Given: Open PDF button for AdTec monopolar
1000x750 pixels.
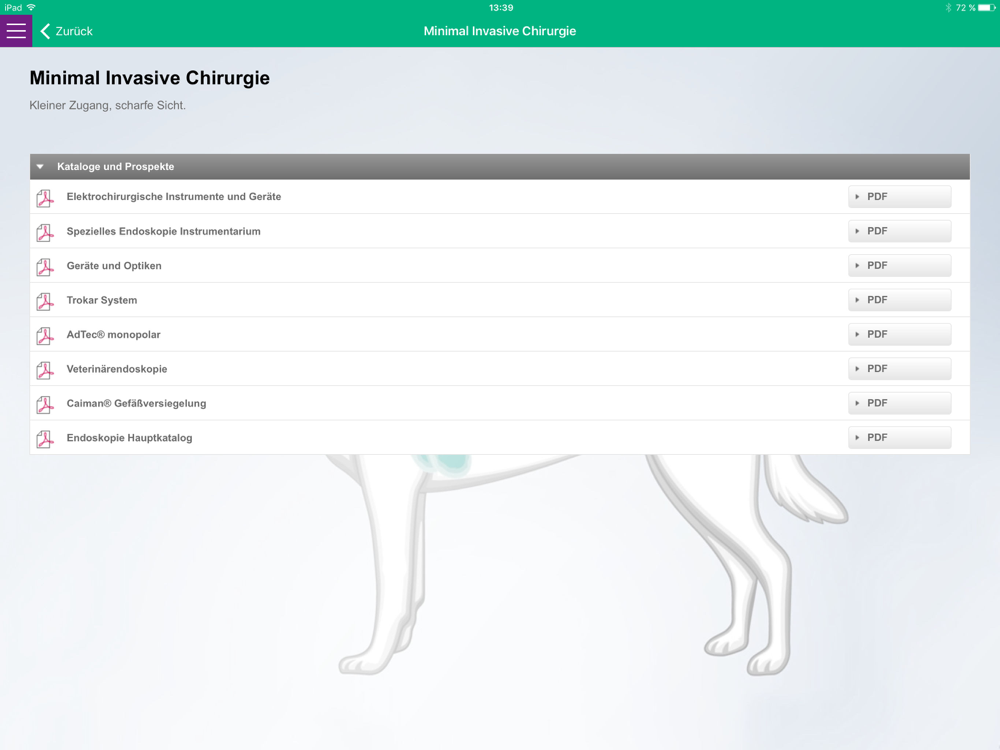Looking at the screenshot, I should tap(899, 334).
